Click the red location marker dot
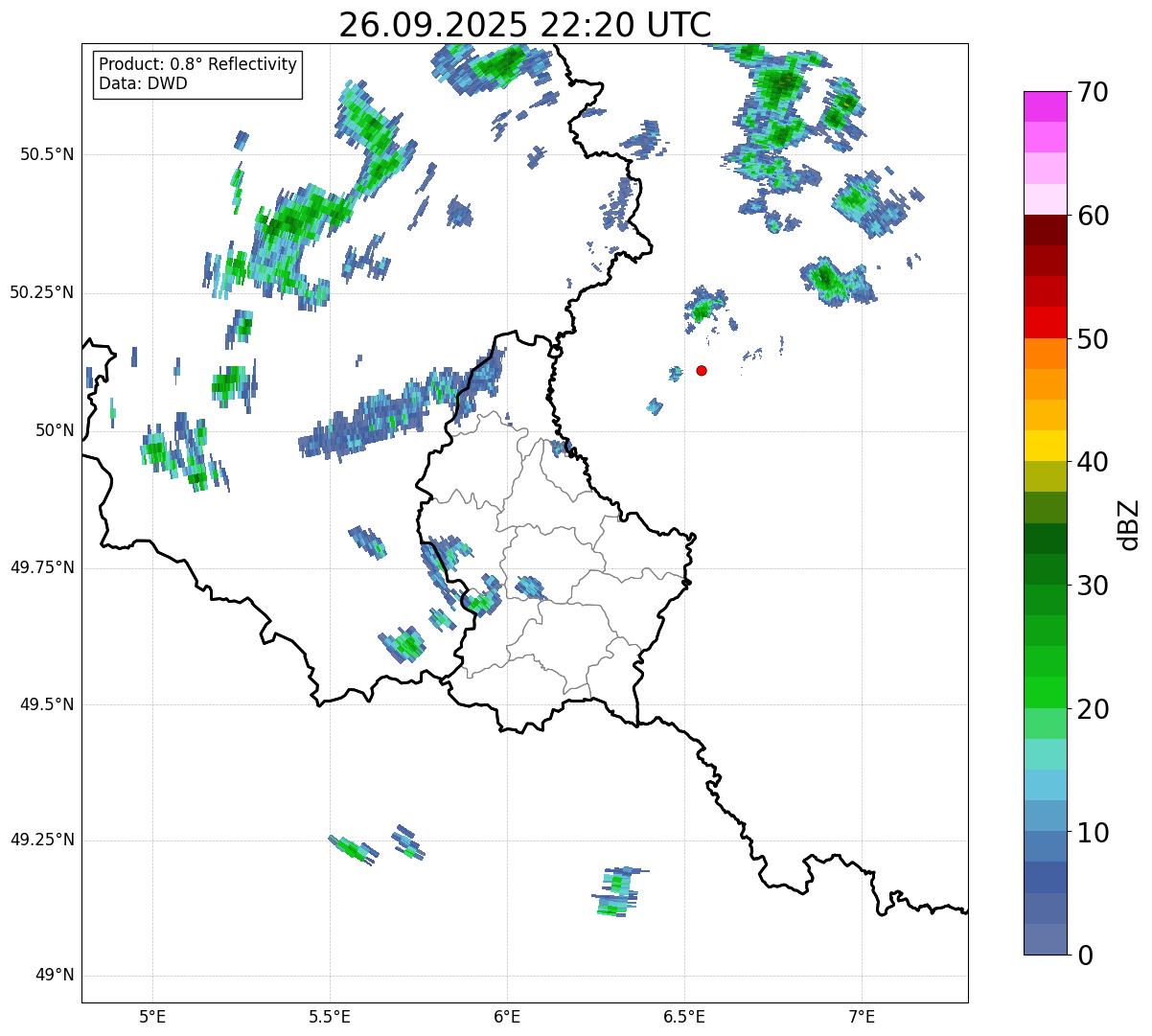Viewport: 1152px width, 1036px height. [x=702, y=370]
